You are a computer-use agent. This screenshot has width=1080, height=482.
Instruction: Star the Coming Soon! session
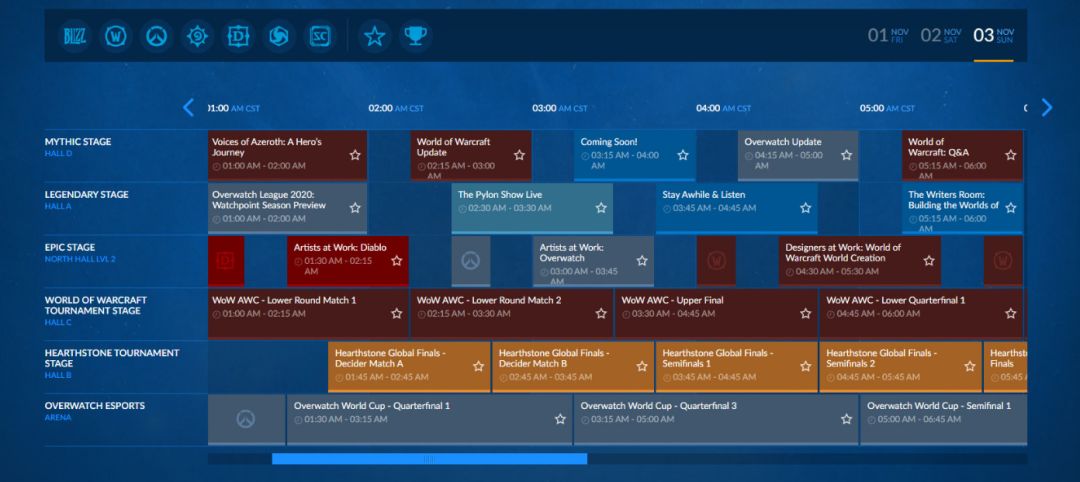pyautogui.click(x=683, y=155)
